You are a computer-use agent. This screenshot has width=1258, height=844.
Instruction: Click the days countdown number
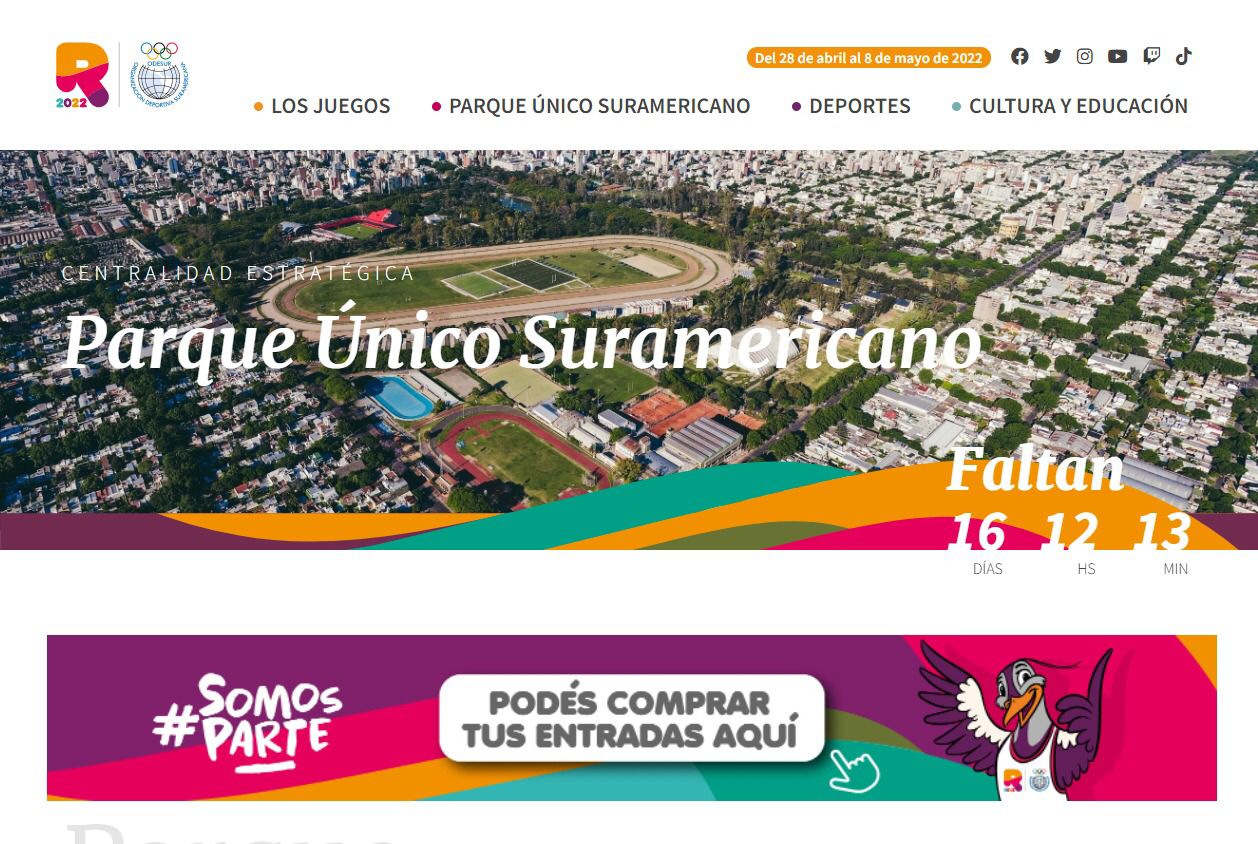click(977, 532)
